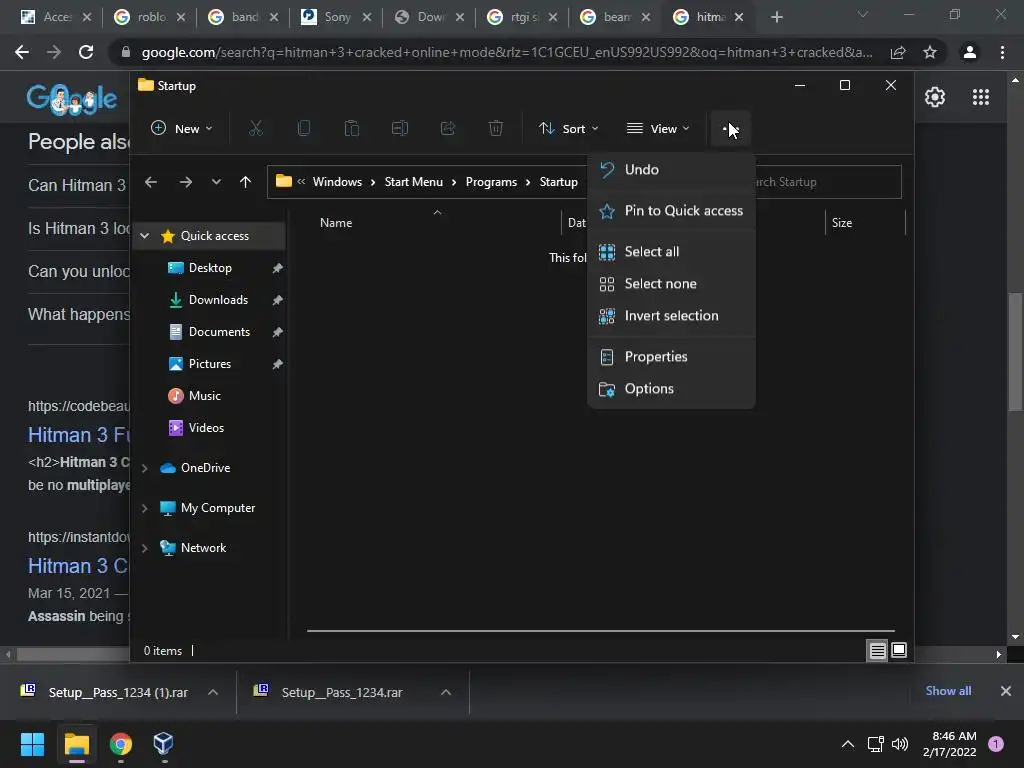Show hidden system tray icons
Screen dimensions: 1024x768
pos(847,743)
